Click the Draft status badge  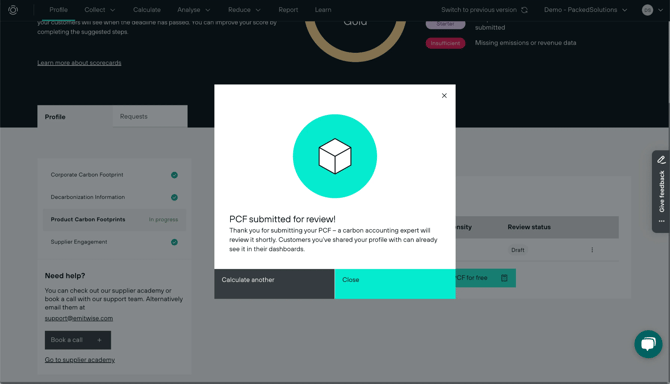(517, 250)
